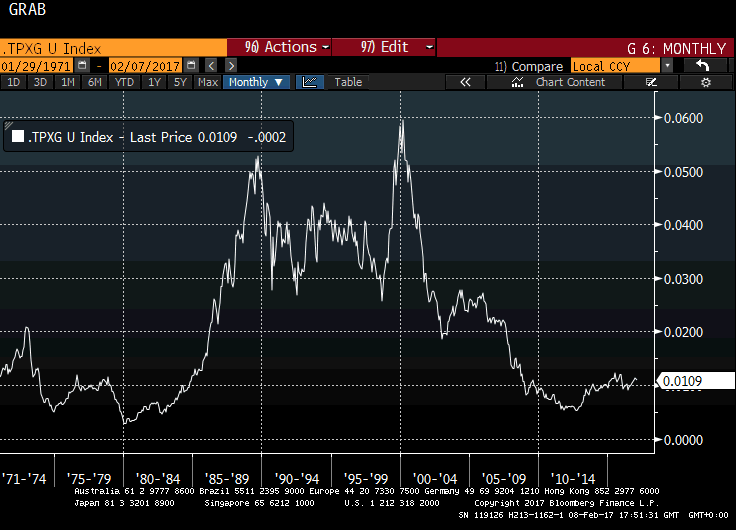Click the G 6: MONTHLY chart title
Image resolution: width=736 pixels, height=530 pixels.
(x=676, y=48)
